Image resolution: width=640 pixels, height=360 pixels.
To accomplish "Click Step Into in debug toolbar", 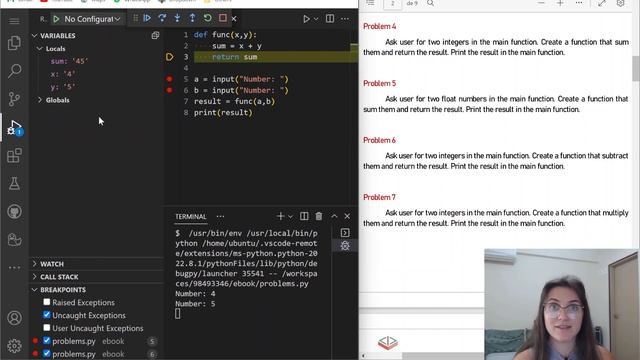I will pyautogui.click(x=177, y=18).
